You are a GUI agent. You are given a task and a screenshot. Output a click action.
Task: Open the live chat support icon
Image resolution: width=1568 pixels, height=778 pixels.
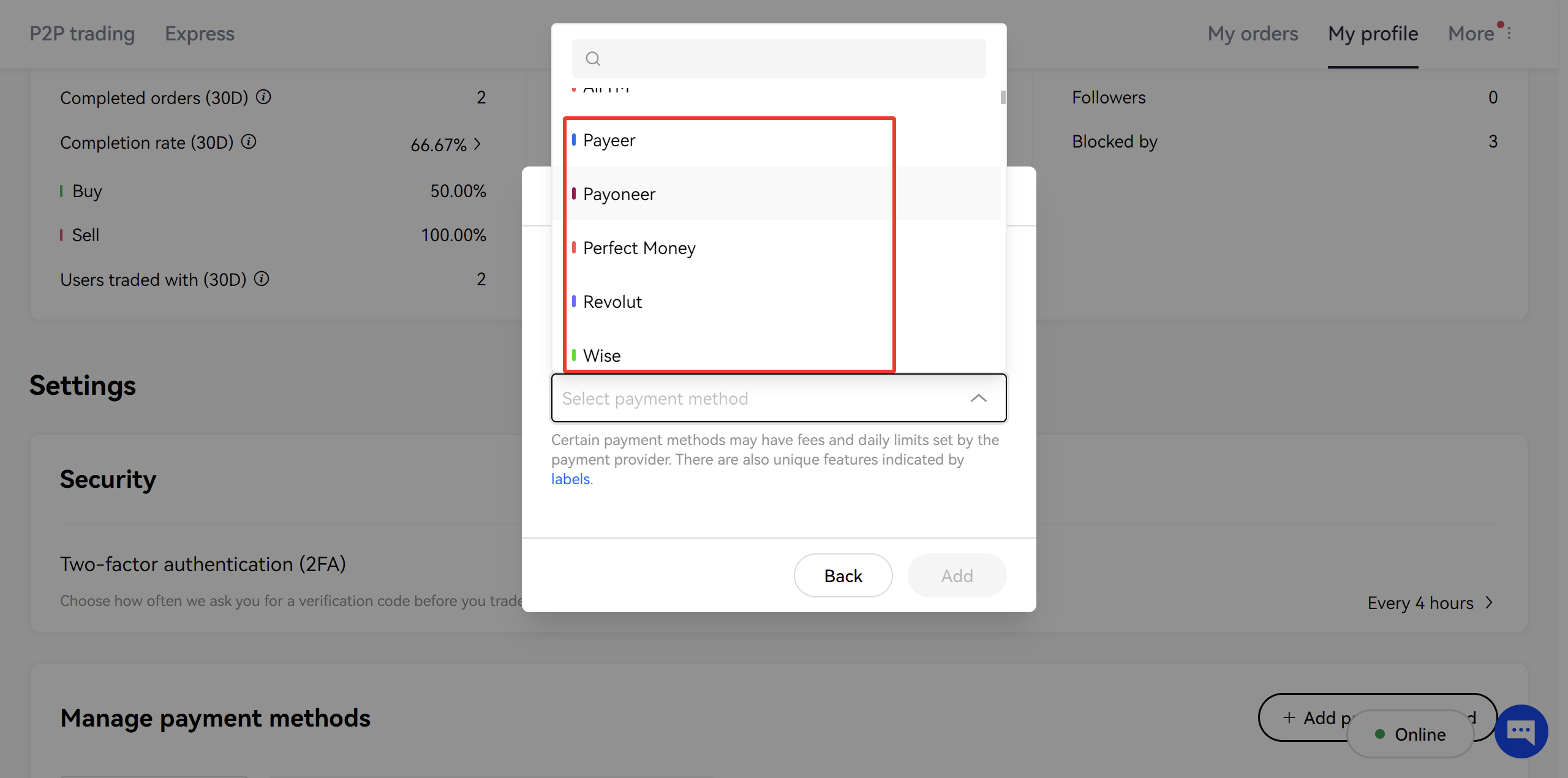[x=1521, y=731]
